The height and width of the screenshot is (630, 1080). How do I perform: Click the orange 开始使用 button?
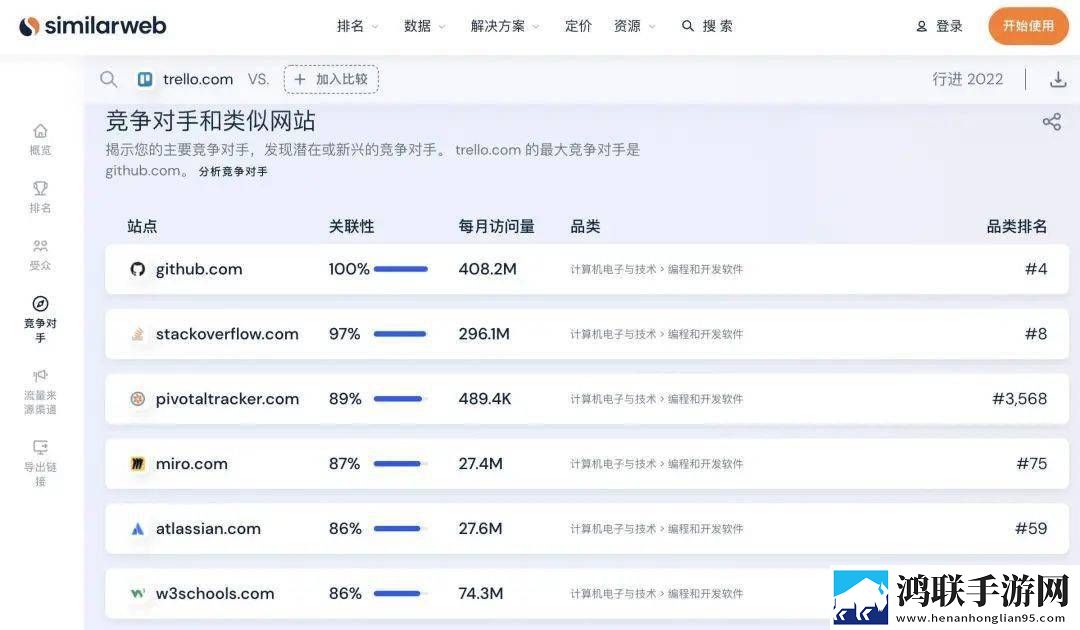1028,26
